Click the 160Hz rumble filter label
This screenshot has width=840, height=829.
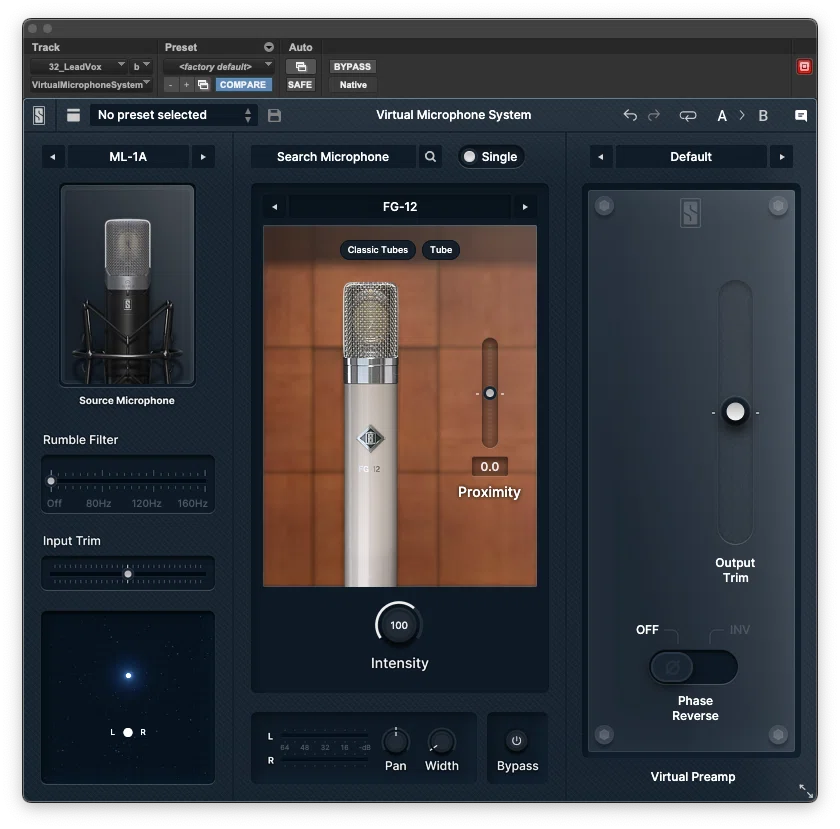click(192, 503)
